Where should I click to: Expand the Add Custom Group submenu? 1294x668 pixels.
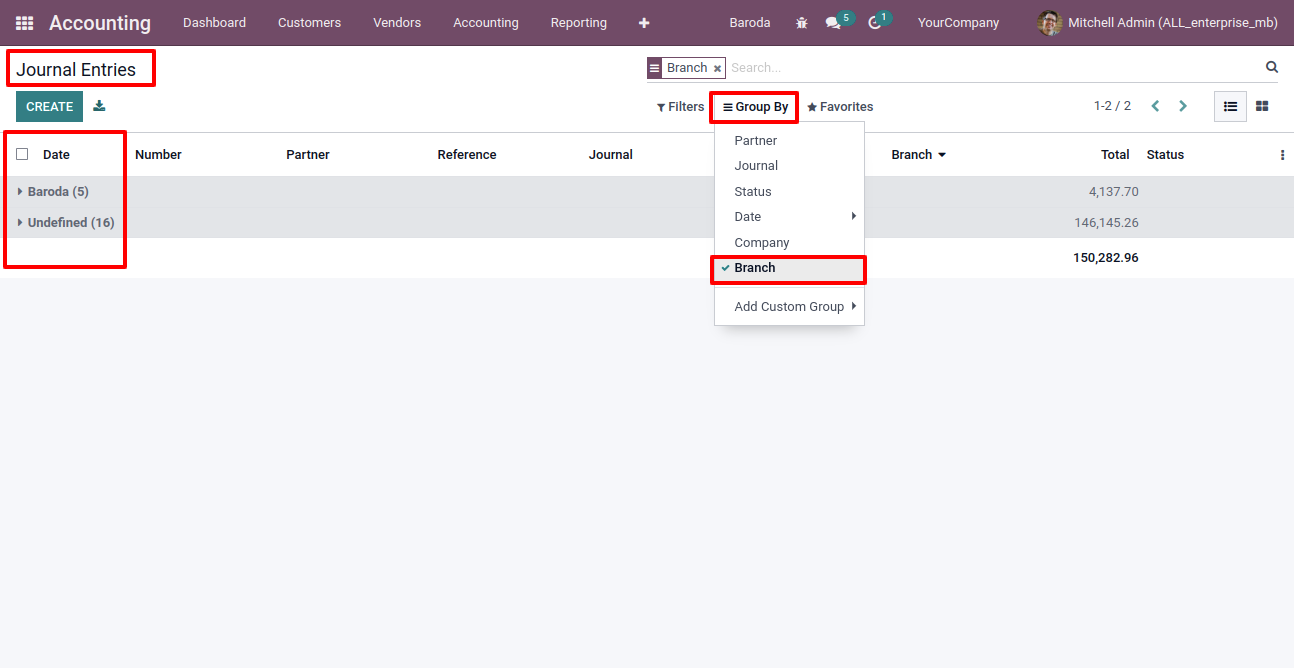[x=789, y=306]
